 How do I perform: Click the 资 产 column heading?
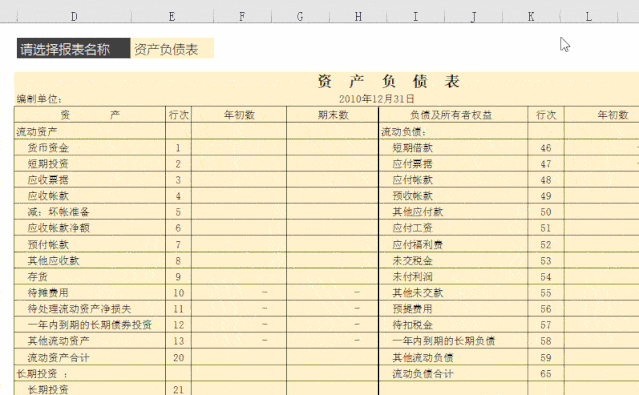[90, 115]
